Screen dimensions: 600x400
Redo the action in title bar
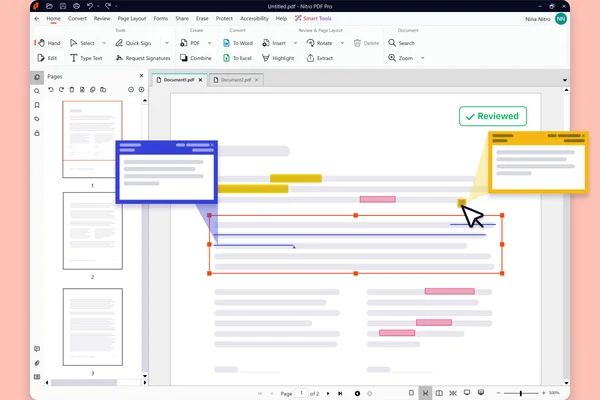[x=108, y=6]
